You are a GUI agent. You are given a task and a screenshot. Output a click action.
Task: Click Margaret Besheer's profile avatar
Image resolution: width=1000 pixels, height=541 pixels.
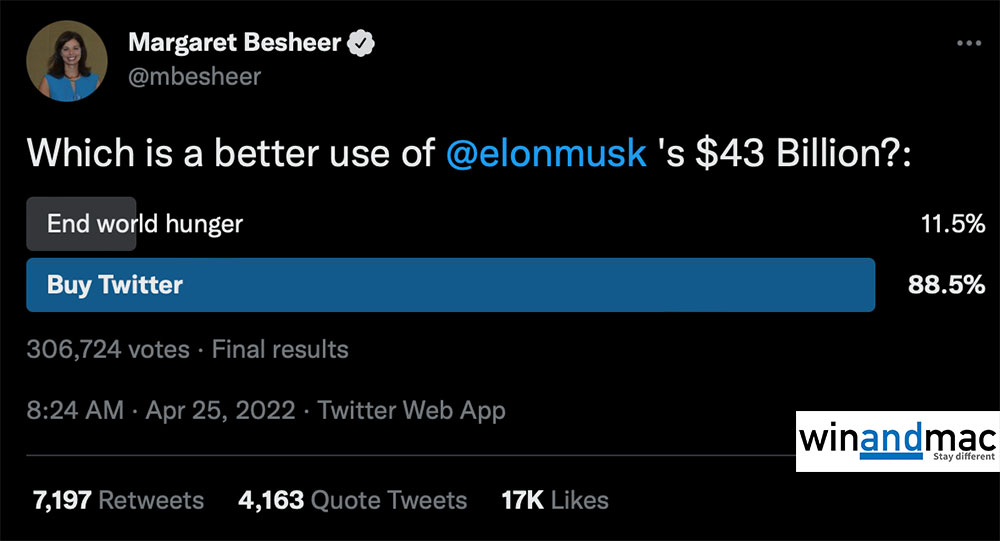coord(67,60)
